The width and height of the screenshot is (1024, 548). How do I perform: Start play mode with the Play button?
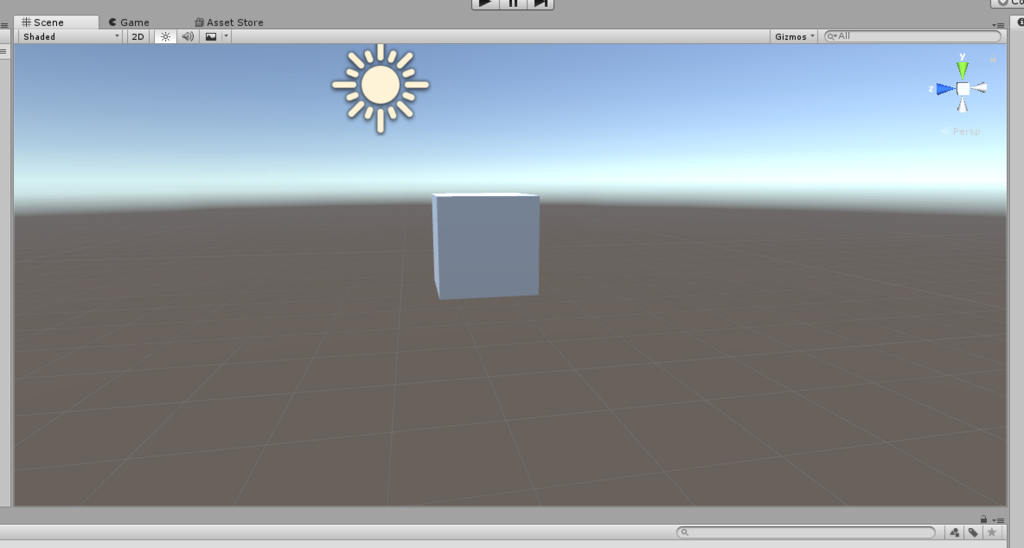[x=485, y=3]
